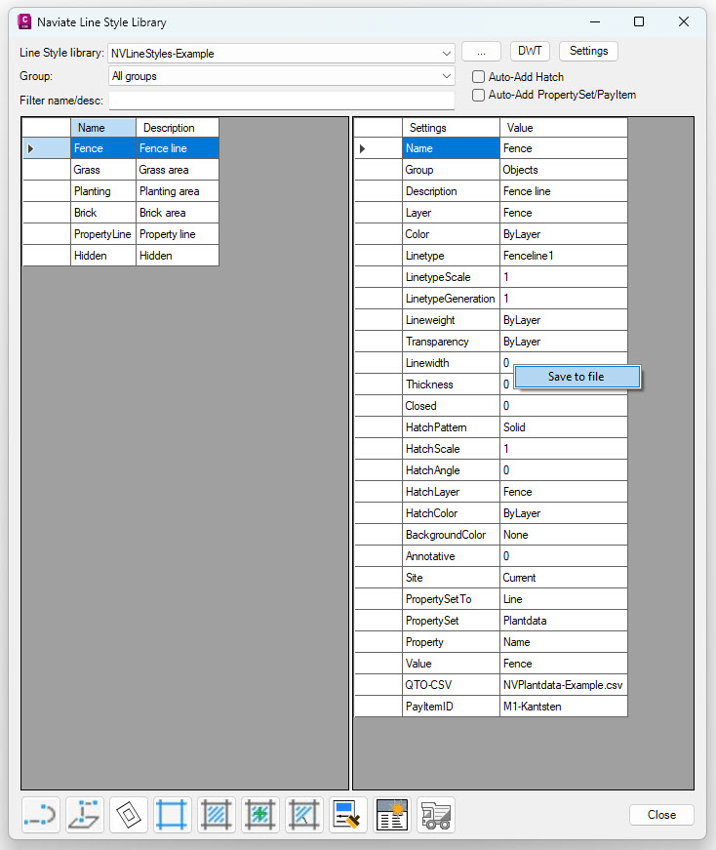
Task: Click the 'Grass area' description cell
Action: click(x=177, y=170)
